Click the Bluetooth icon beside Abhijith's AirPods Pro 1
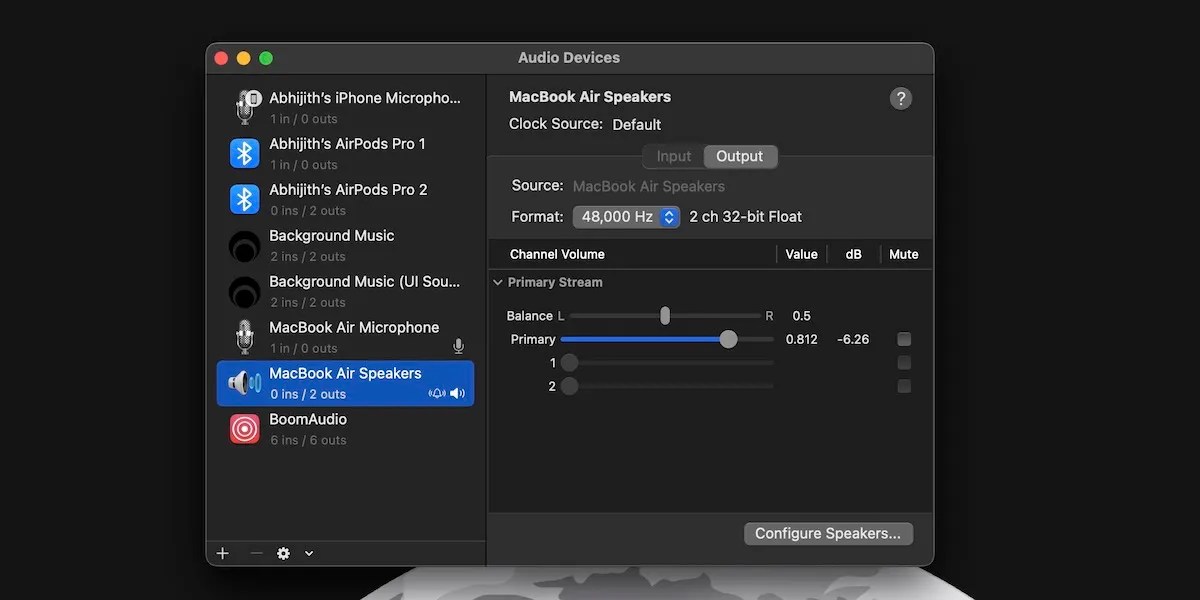 coord(244,152)
